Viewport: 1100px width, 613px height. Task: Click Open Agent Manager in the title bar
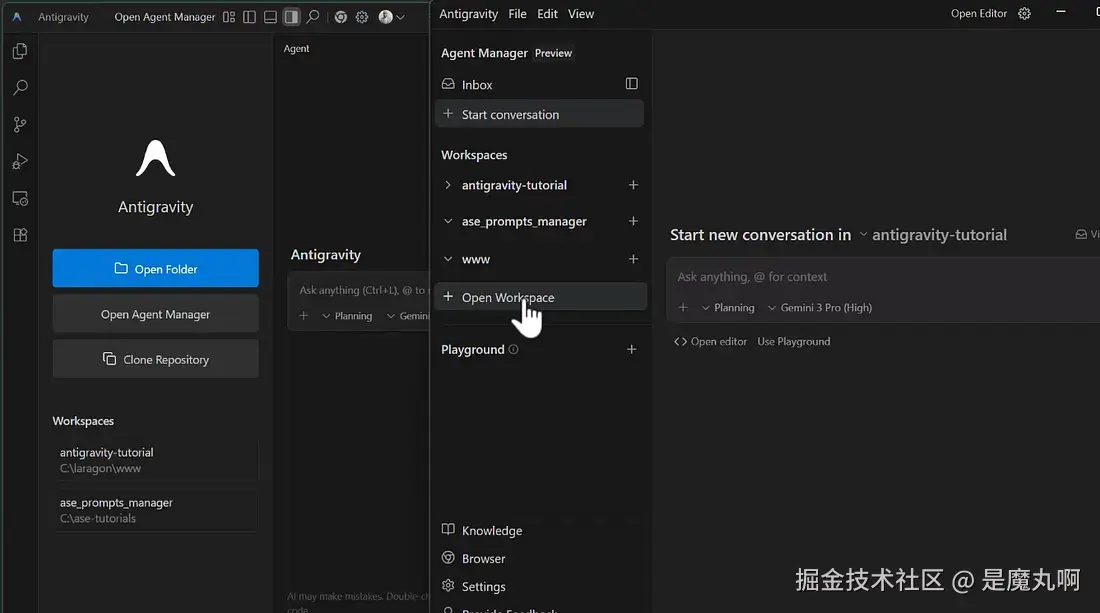point(165,17)
